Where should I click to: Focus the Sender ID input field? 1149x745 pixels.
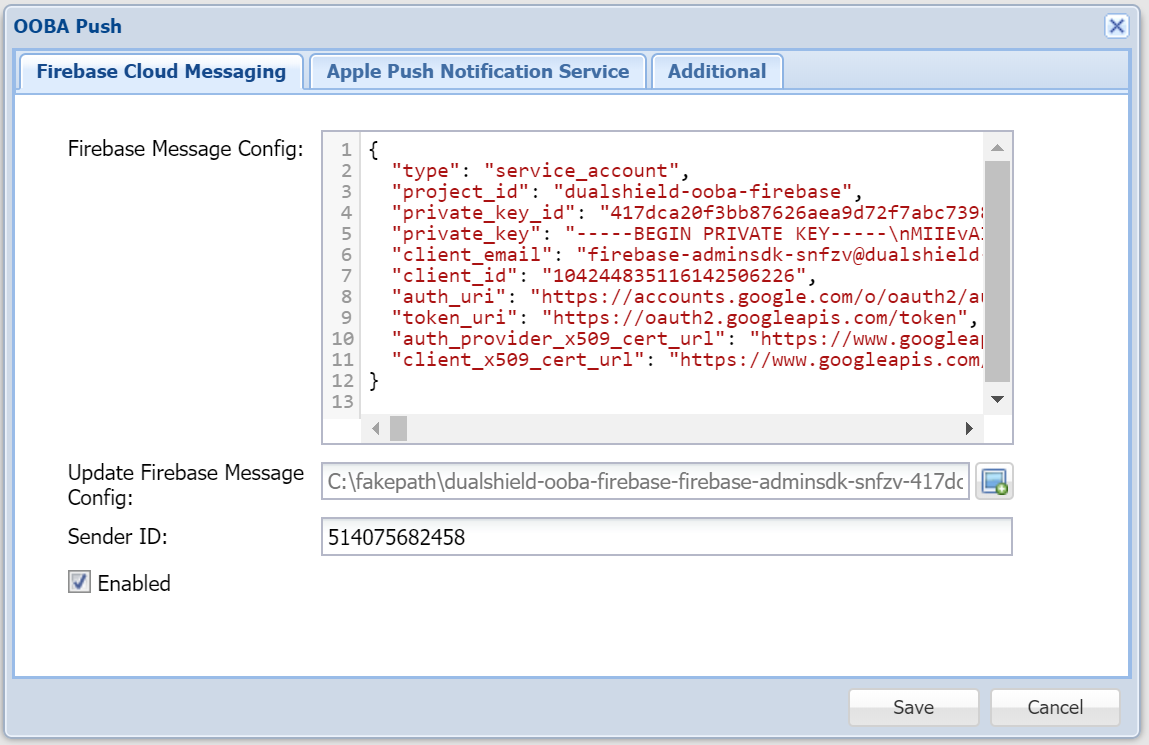(666, 537)
